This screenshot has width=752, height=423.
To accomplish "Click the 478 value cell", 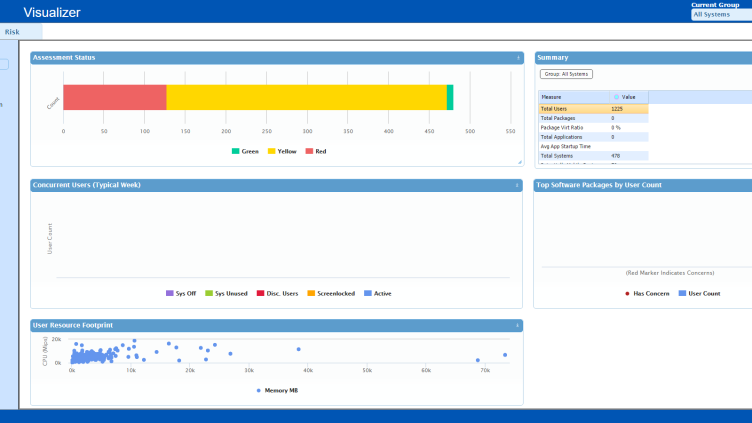I will pos(629,156).
